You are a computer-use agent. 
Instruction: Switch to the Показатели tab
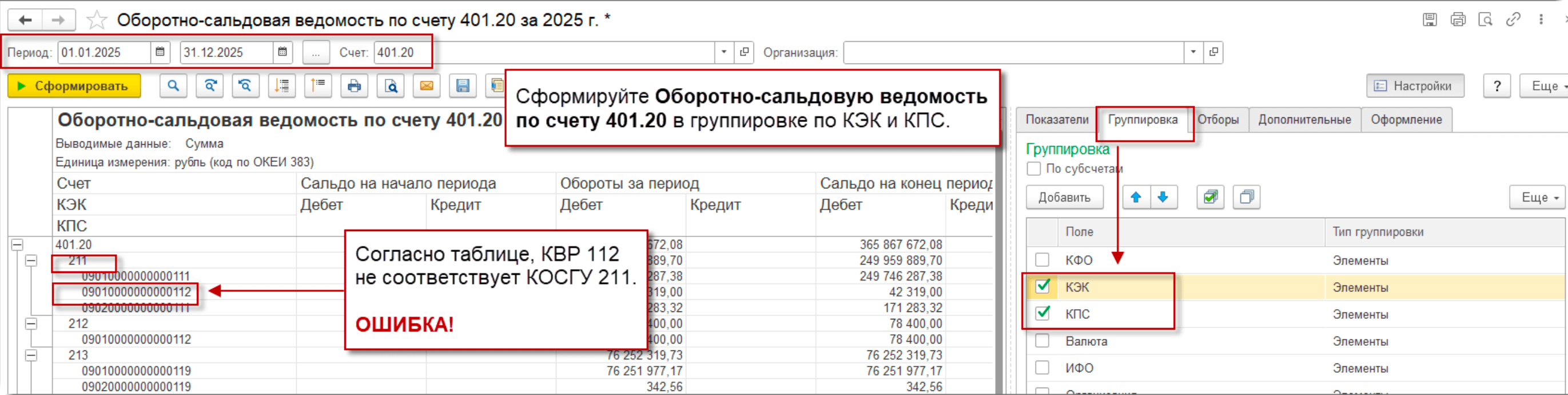[x=1057, y=120]
